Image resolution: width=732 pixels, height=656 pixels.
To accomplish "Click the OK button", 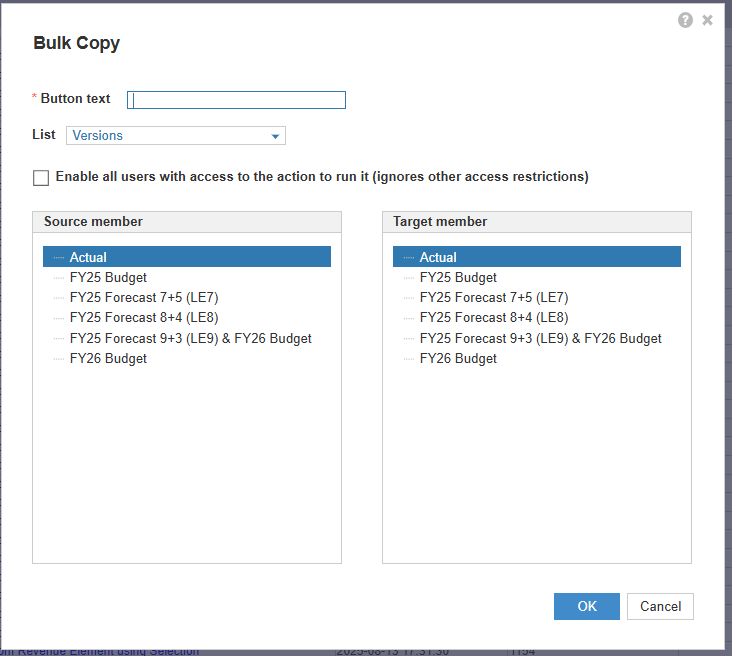I will 587,606.
